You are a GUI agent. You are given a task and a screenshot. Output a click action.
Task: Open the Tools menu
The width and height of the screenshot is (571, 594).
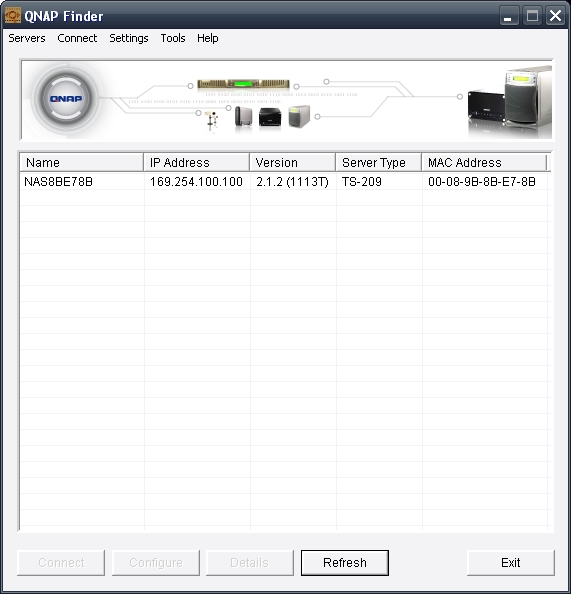(x=173, y=38)
